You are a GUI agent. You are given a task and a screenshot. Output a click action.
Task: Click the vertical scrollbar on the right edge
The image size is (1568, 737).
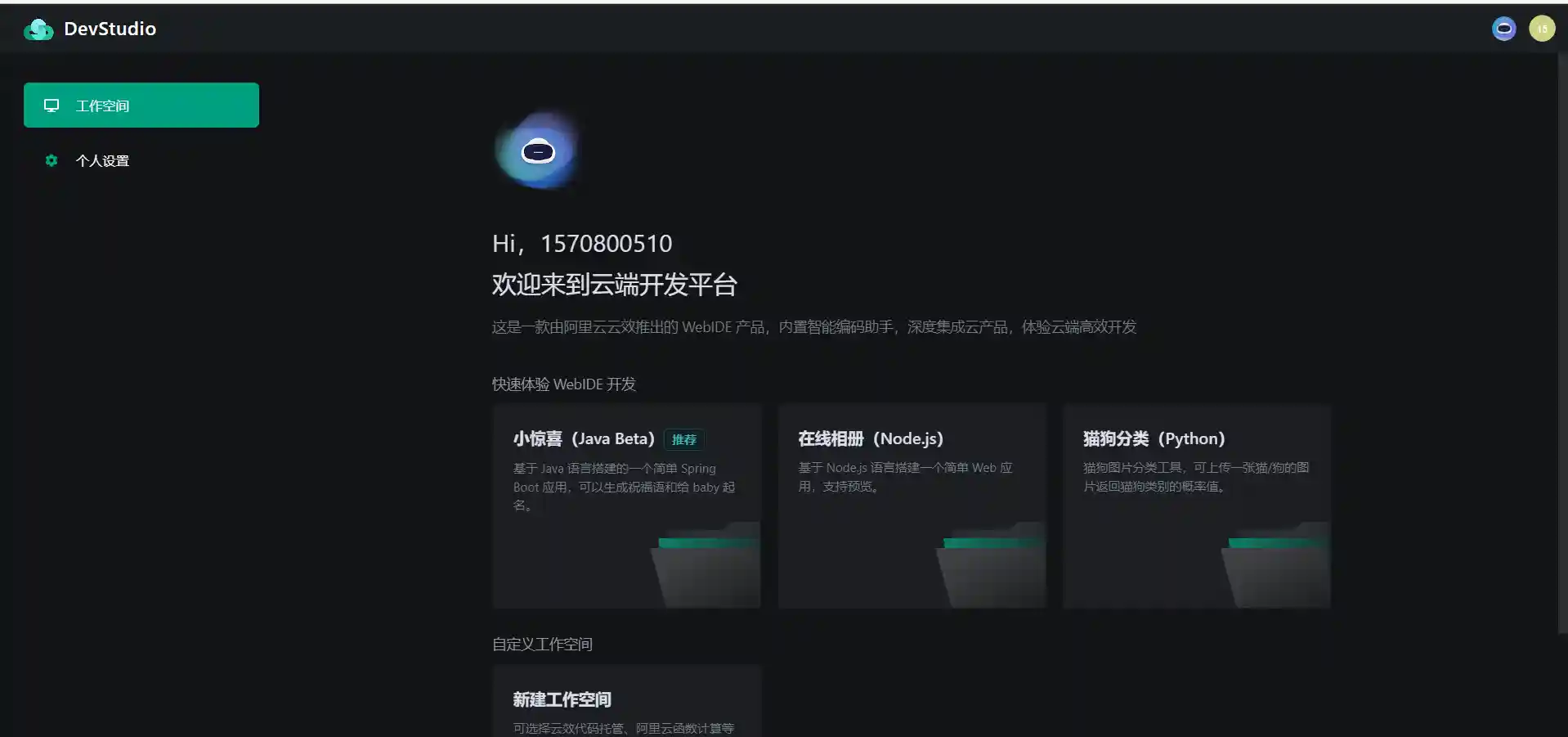pyautogui.click(x=1562, y=344)
